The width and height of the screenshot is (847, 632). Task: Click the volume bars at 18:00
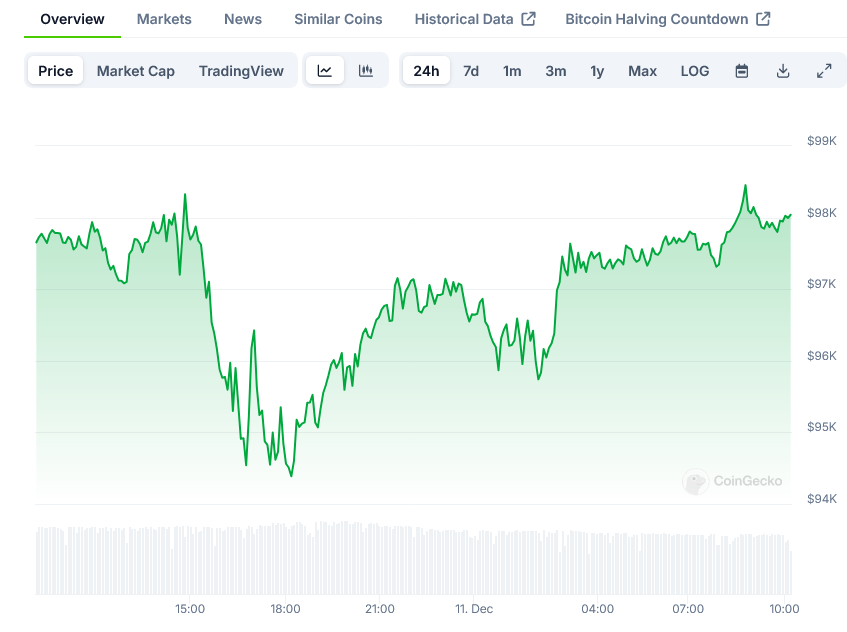285,560
